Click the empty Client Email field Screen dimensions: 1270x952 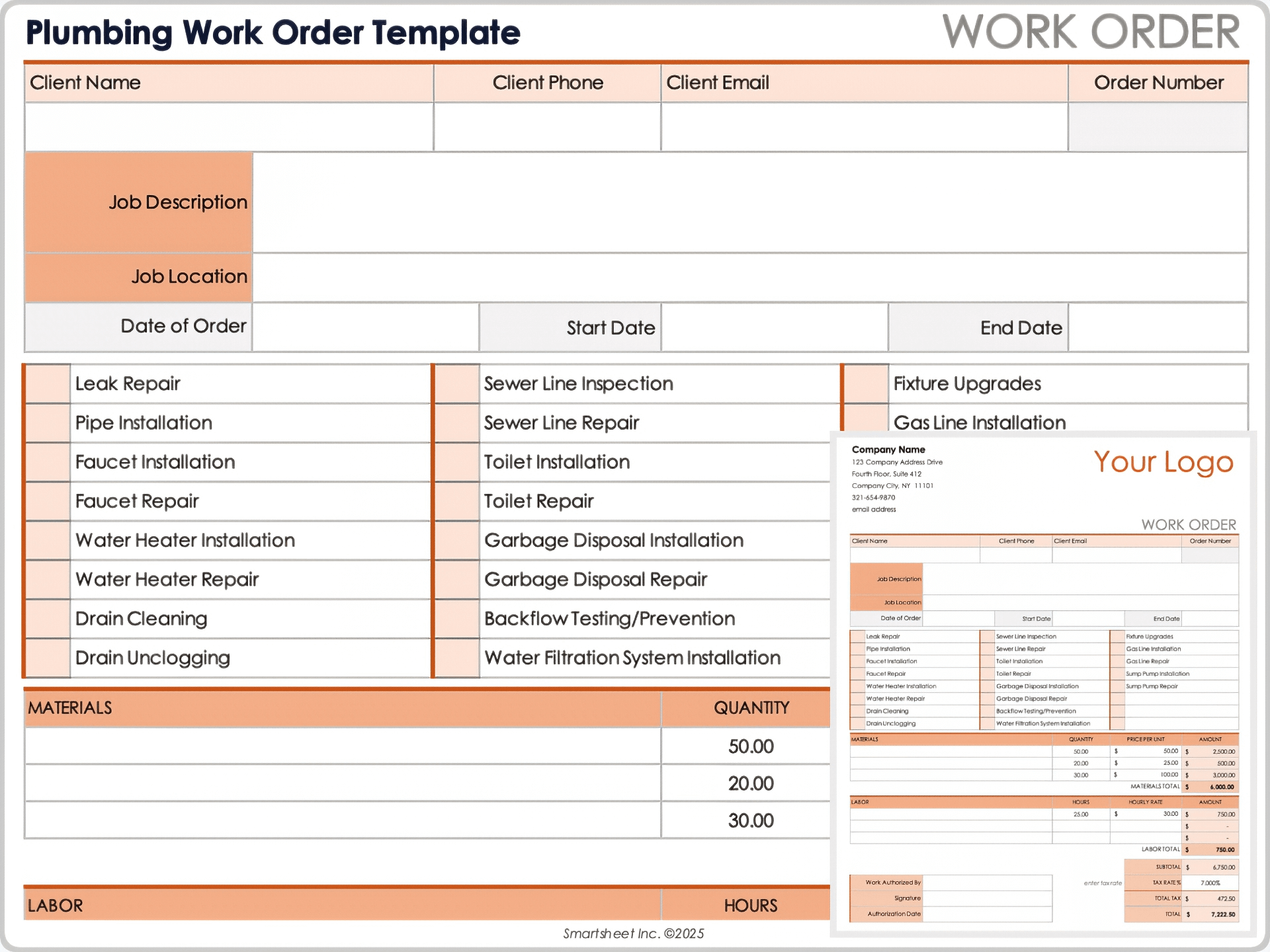(865, 127)
